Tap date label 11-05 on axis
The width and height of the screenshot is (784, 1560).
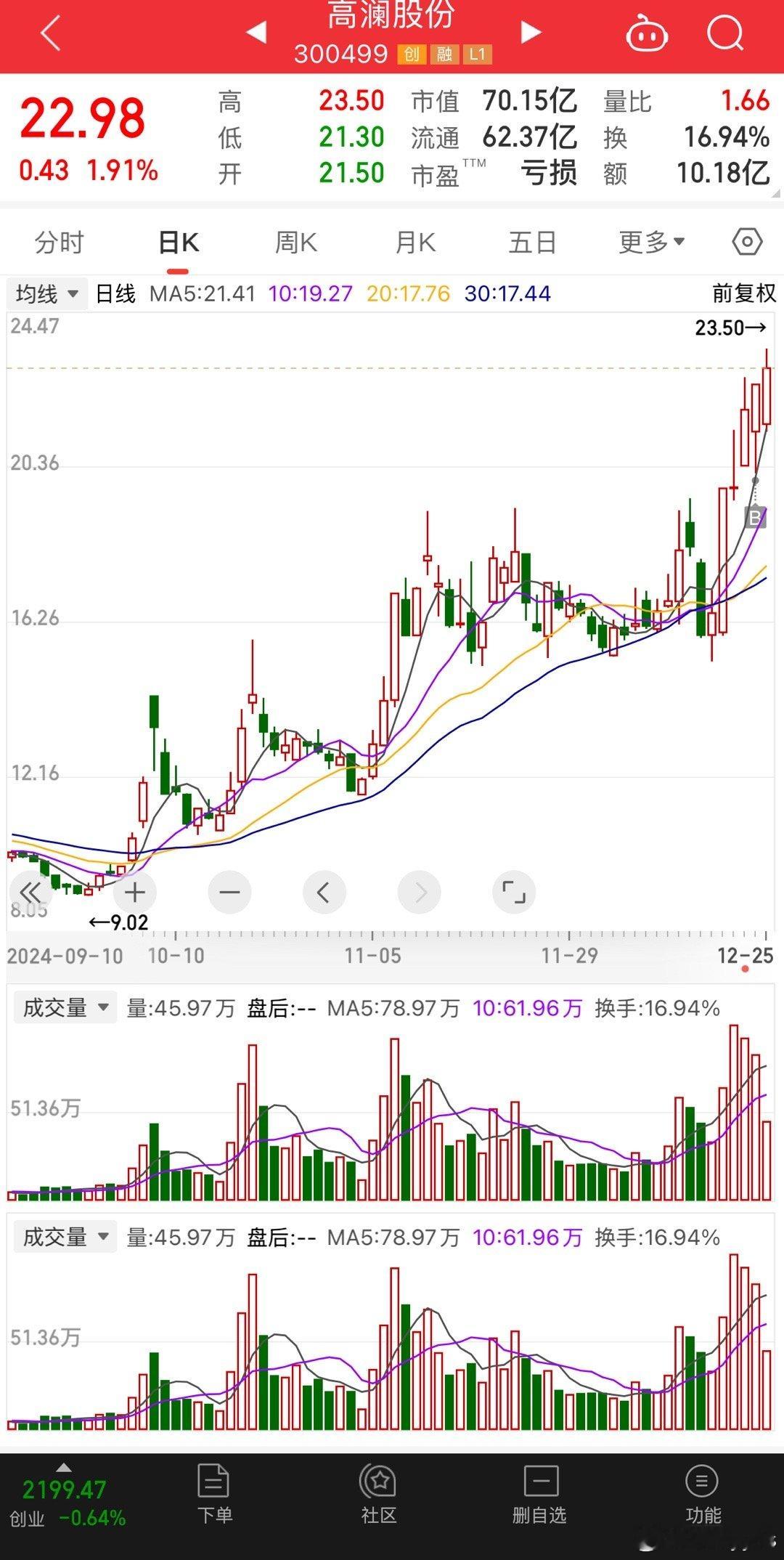coord(372,956)
